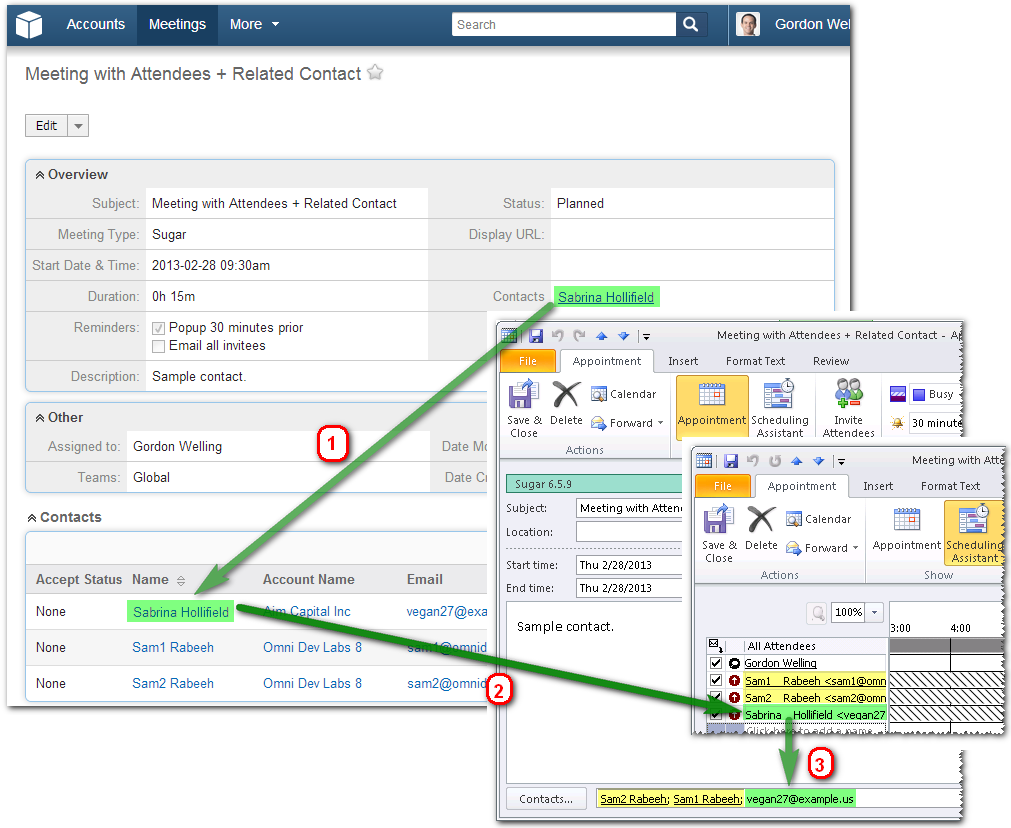Click the search magnifier button

pyautogui.click(x=691, y=25)
